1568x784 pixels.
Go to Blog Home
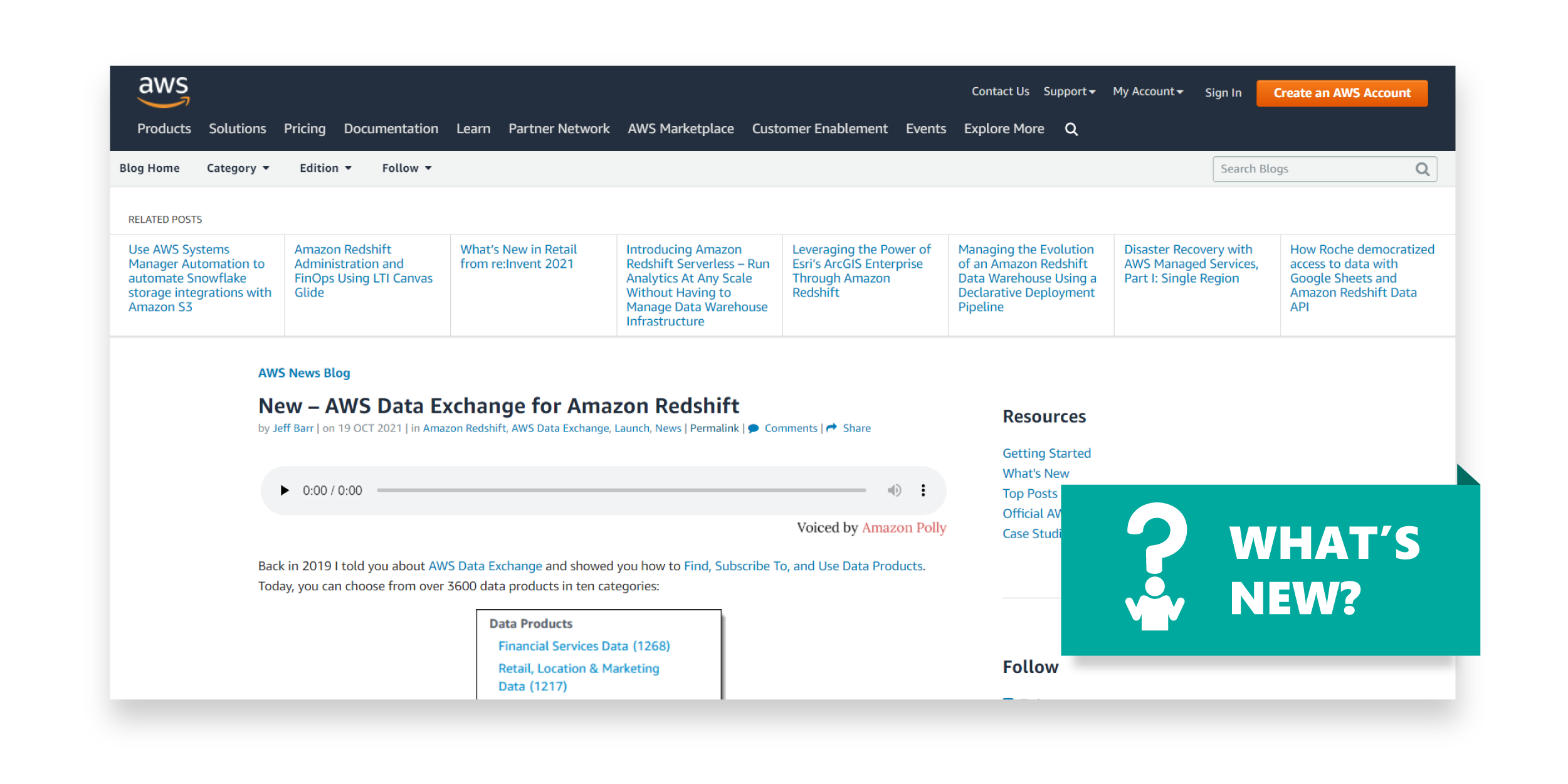click(149, 168)
